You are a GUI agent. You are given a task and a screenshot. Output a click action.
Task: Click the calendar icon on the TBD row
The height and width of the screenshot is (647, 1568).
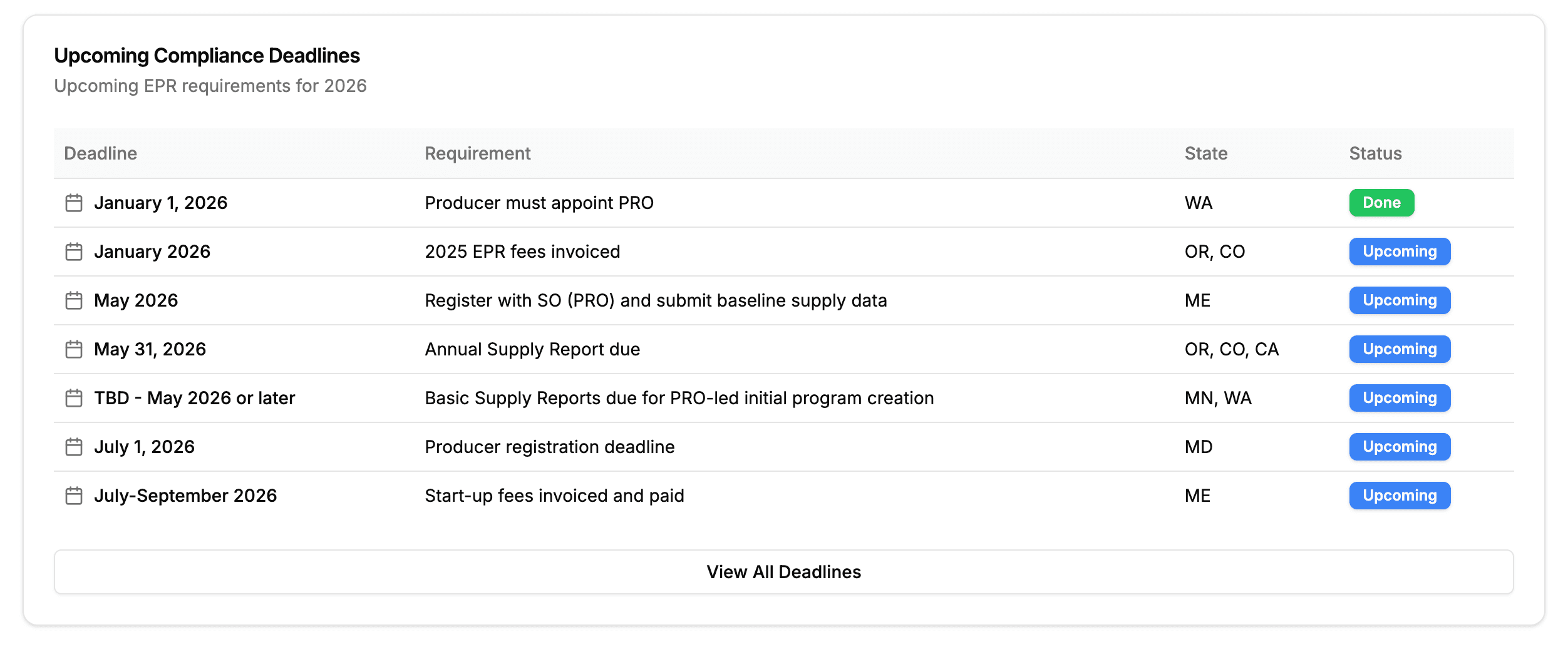click(x=73, y=397)
